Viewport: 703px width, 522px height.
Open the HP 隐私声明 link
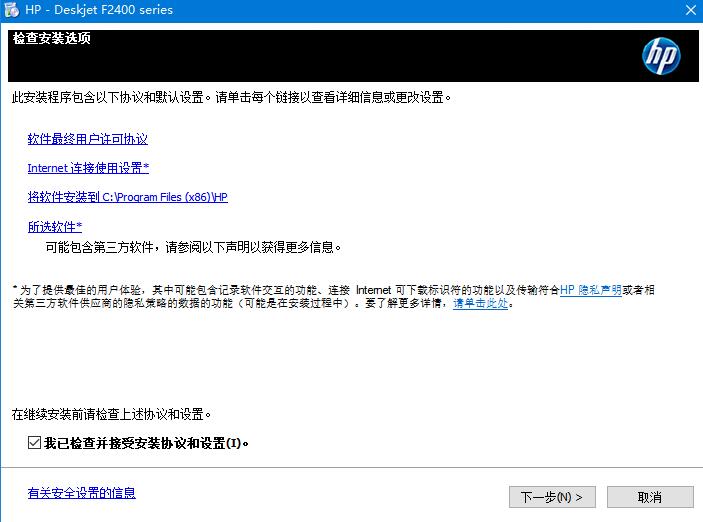pyautogui.click(x=590, y=290)
